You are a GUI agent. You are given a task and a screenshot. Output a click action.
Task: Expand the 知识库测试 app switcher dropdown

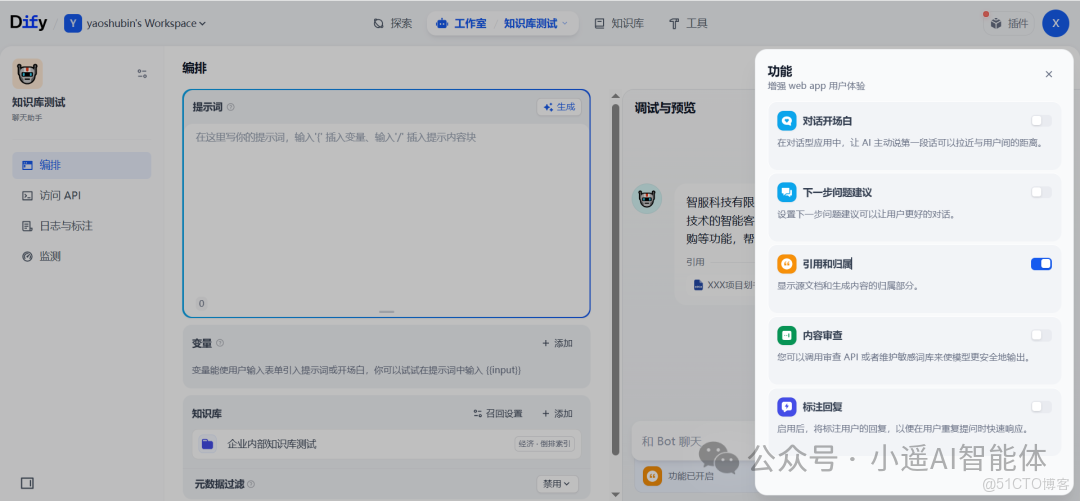click(536, 23)
